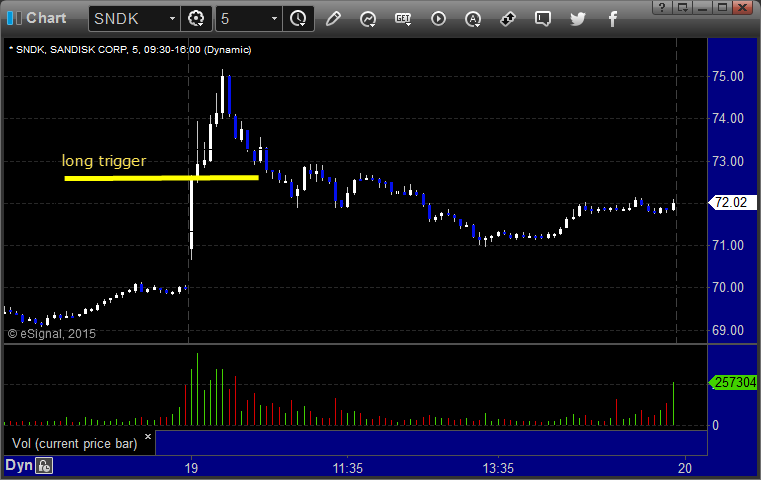
Task: Select the pencil drawing tool
Action: pyautogui.click(x=333, y=19)
